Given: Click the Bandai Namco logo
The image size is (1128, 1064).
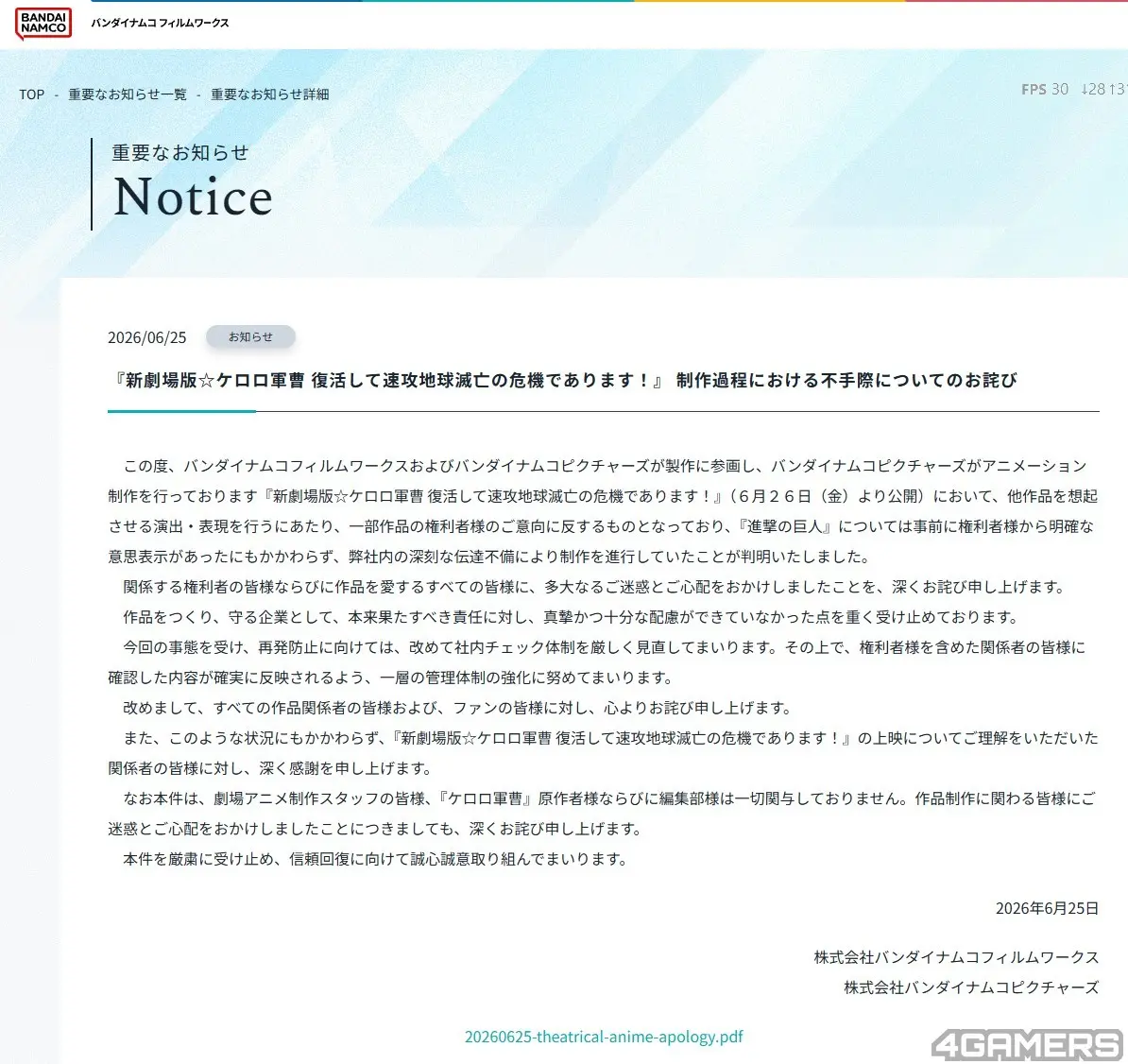Looking at the screenshot, I should click(x=43, y=24).
